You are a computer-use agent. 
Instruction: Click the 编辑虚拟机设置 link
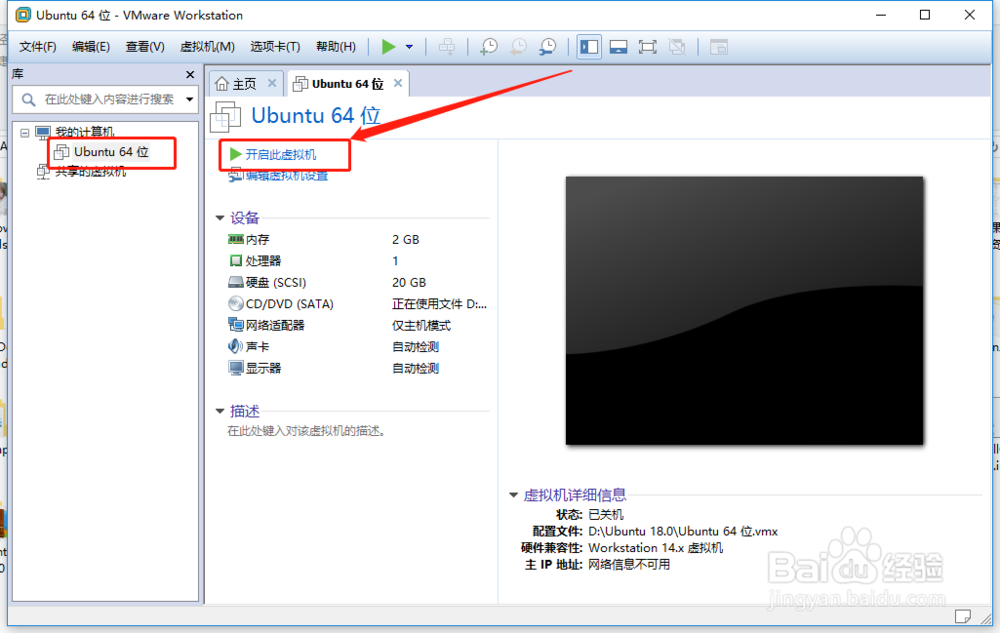[286, 176]
